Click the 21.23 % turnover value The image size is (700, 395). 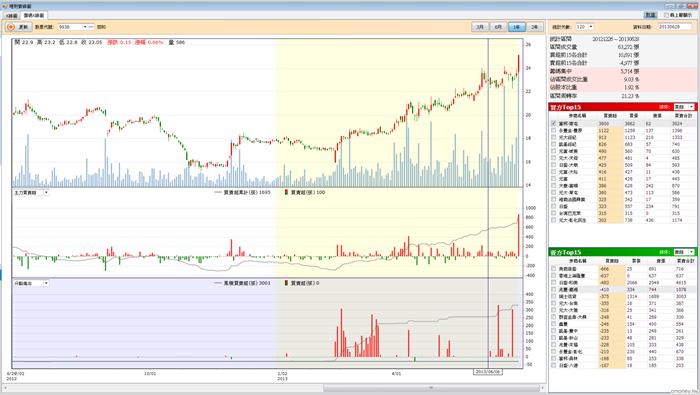coord(630,96)
